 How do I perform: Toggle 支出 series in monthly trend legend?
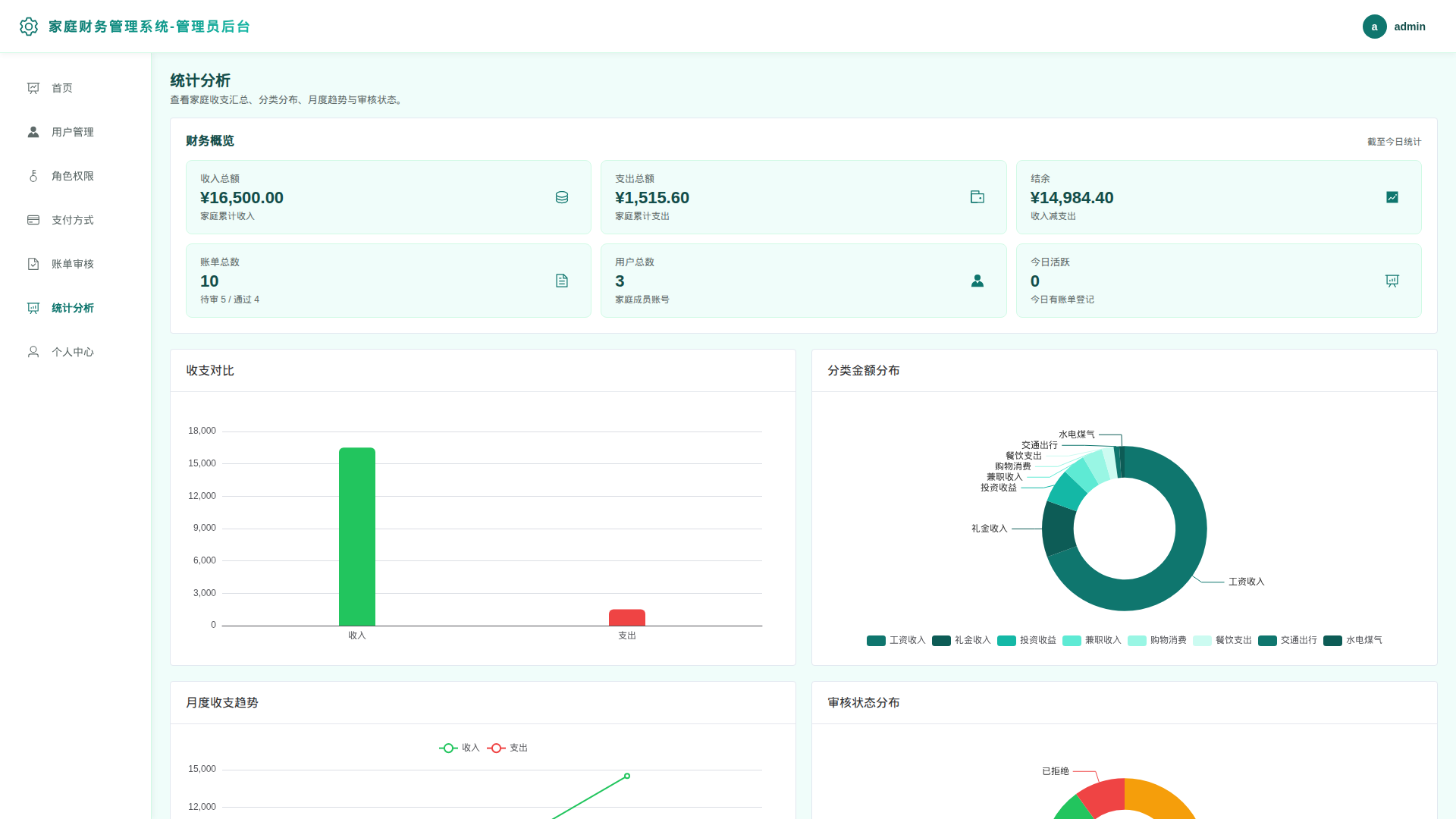507,748
